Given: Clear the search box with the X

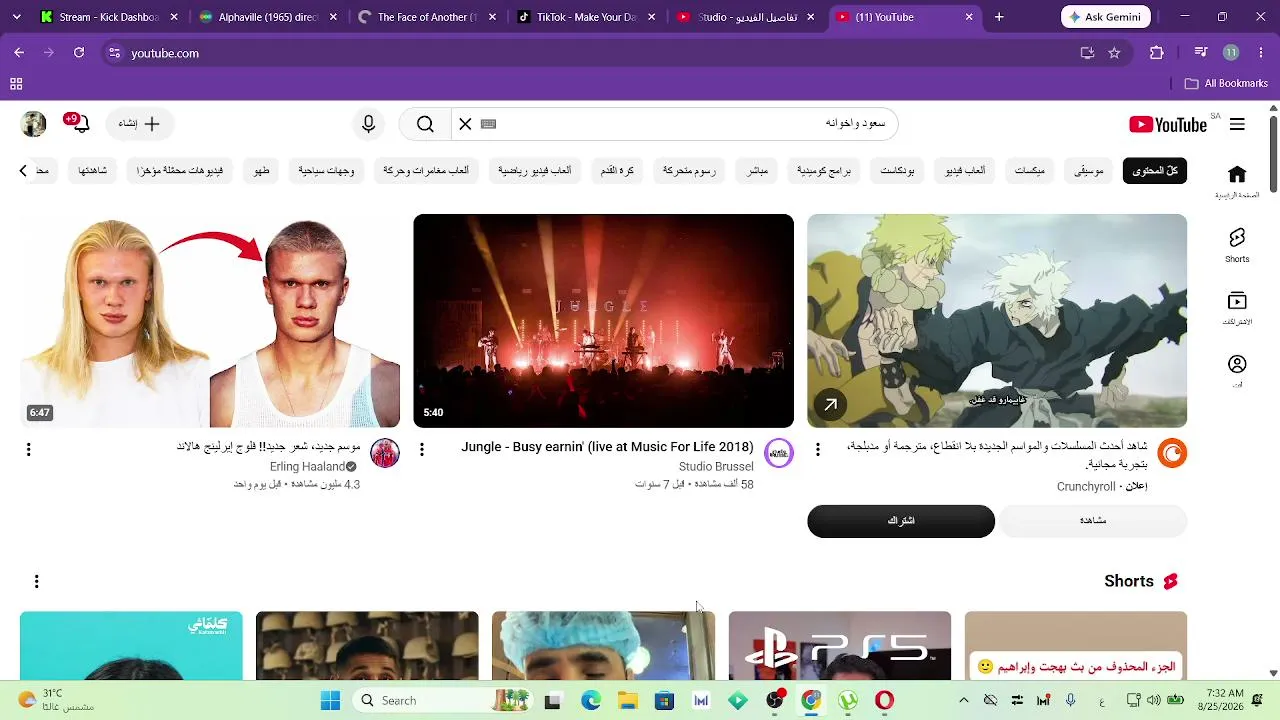Looking at the screenshot, I should coord(465,124).
